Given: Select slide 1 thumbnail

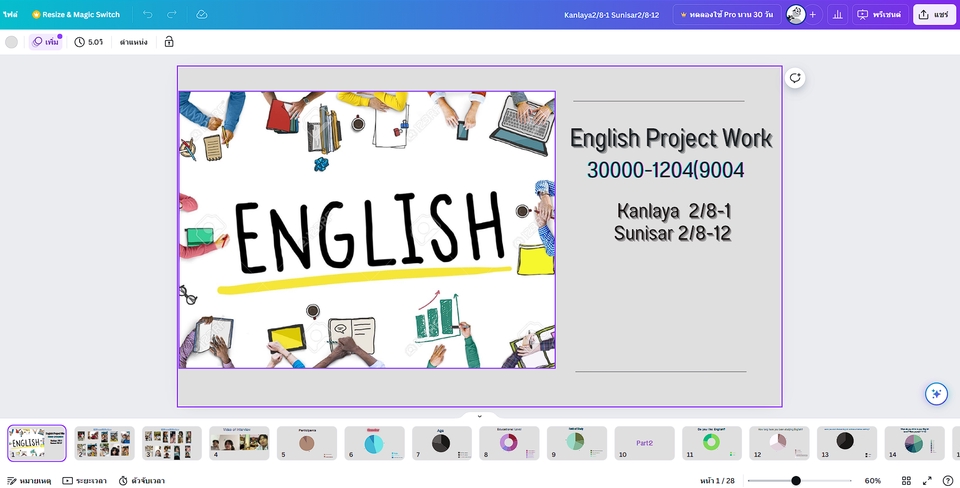Looking at the screenshot, I should [37, 443].
